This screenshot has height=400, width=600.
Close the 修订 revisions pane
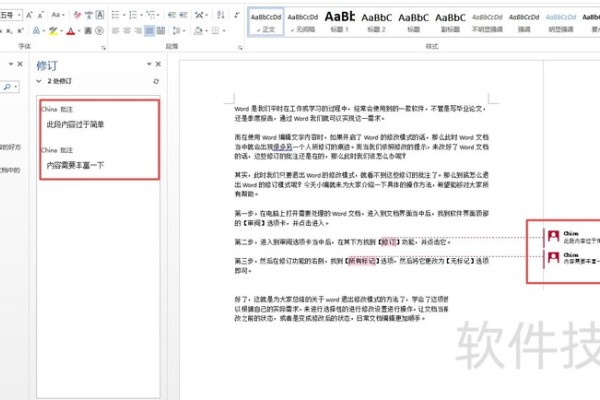coord(158,64)
